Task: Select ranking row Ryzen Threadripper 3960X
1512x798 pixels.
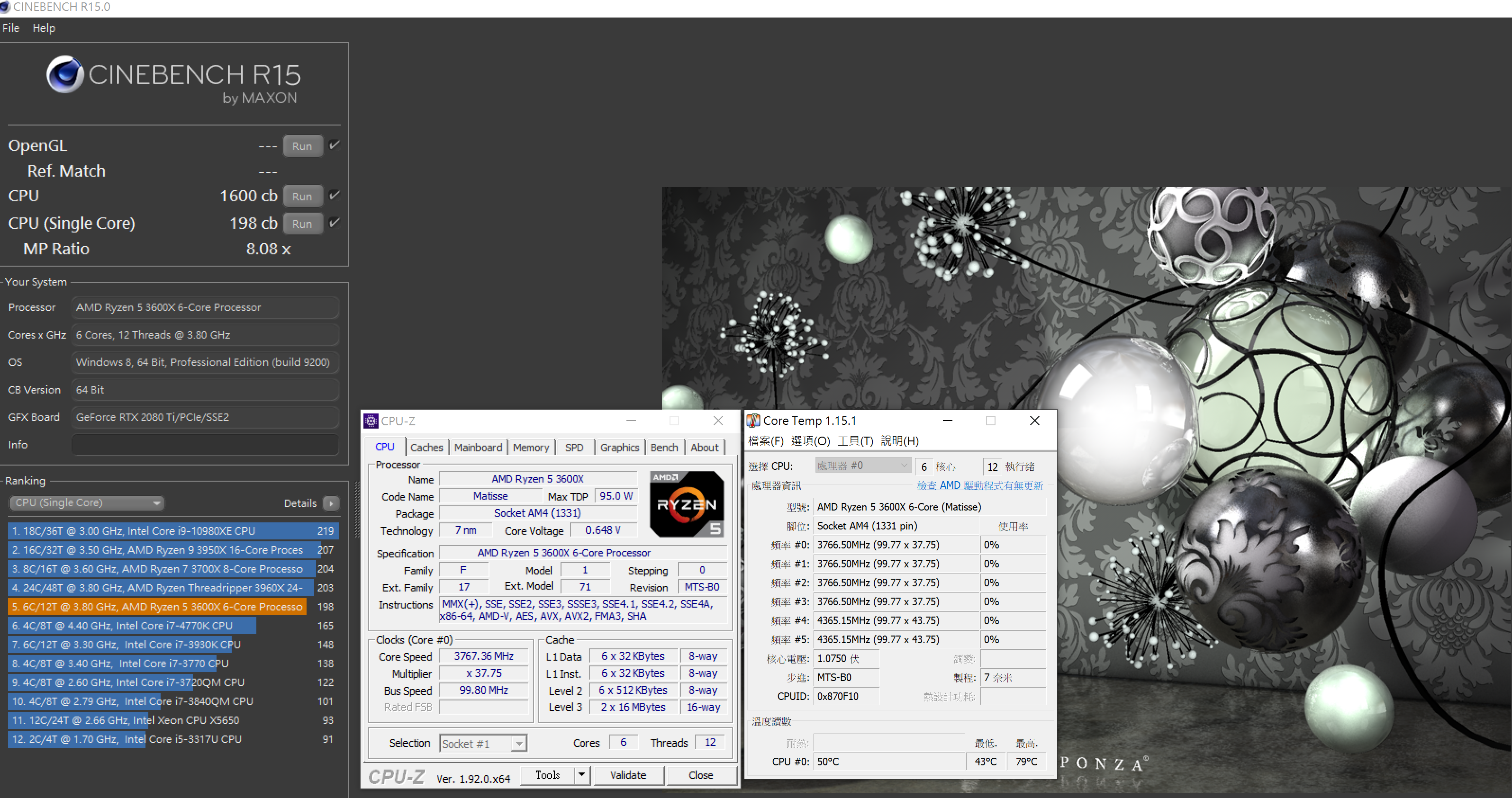Action: click(x=172, y=587)
